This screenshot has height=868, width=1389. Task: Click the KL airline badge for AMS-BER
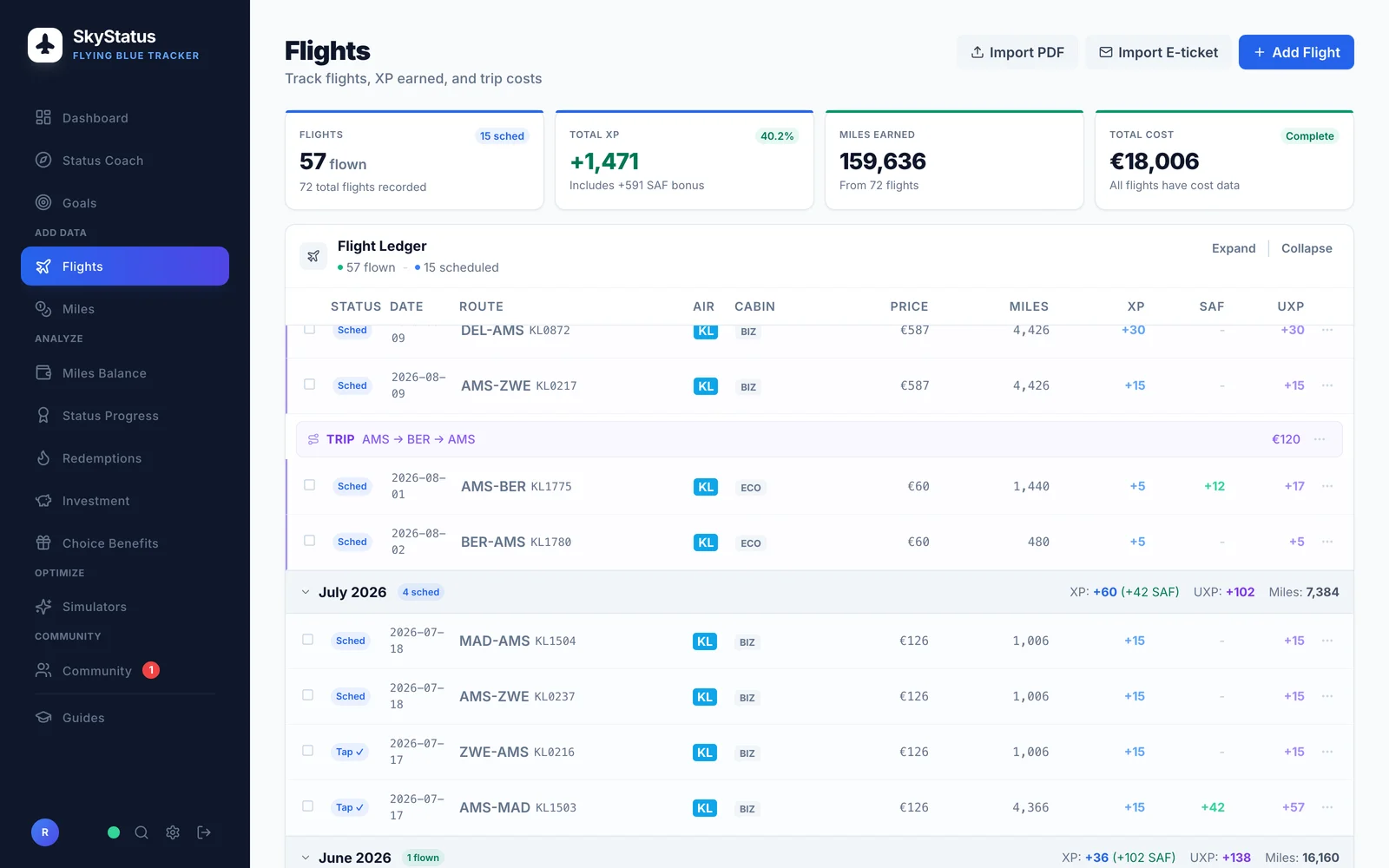click(706, 487)
